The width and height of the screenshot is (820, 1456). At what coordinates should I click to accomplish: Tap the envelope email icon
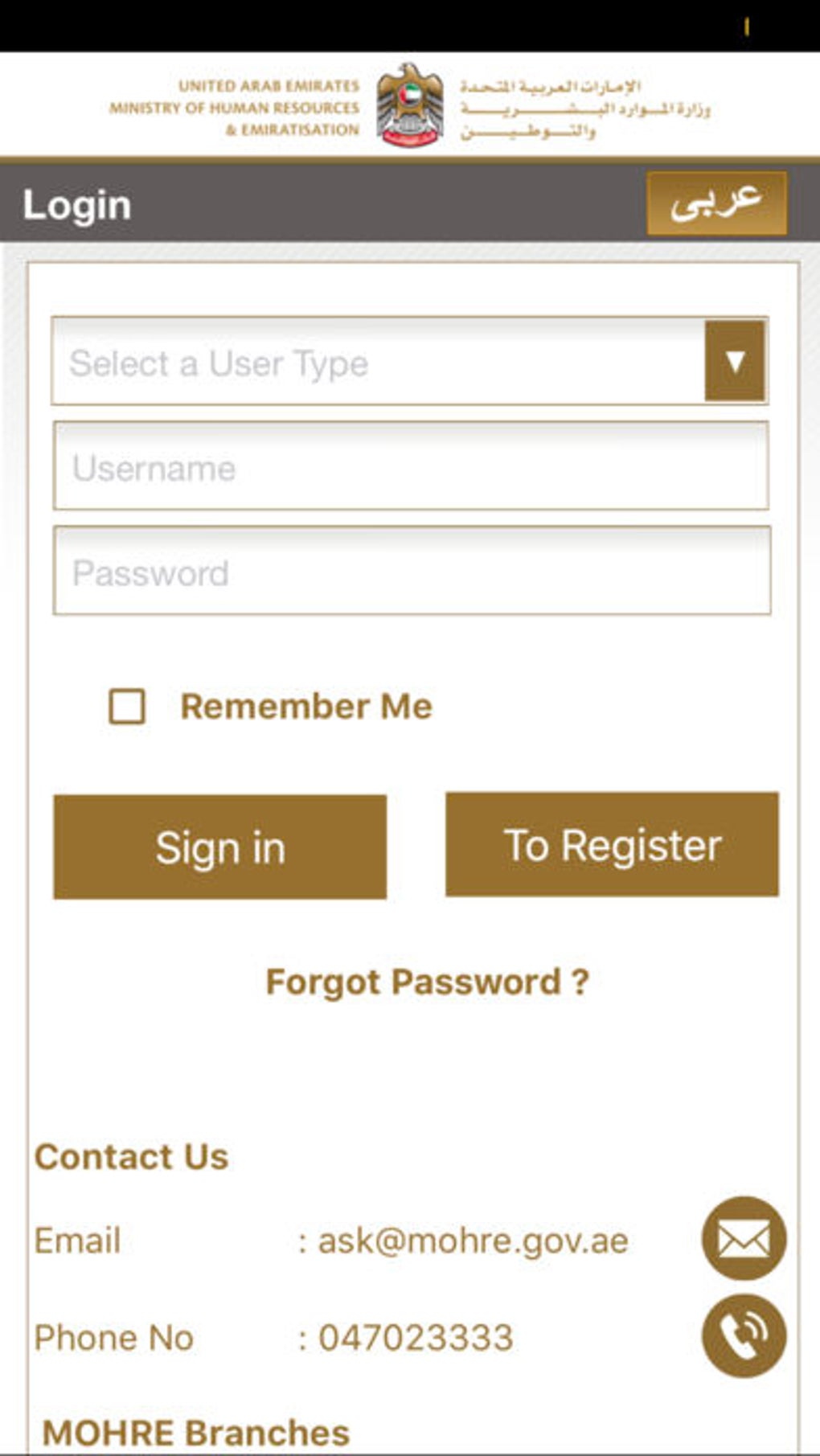coord(744,1238)
